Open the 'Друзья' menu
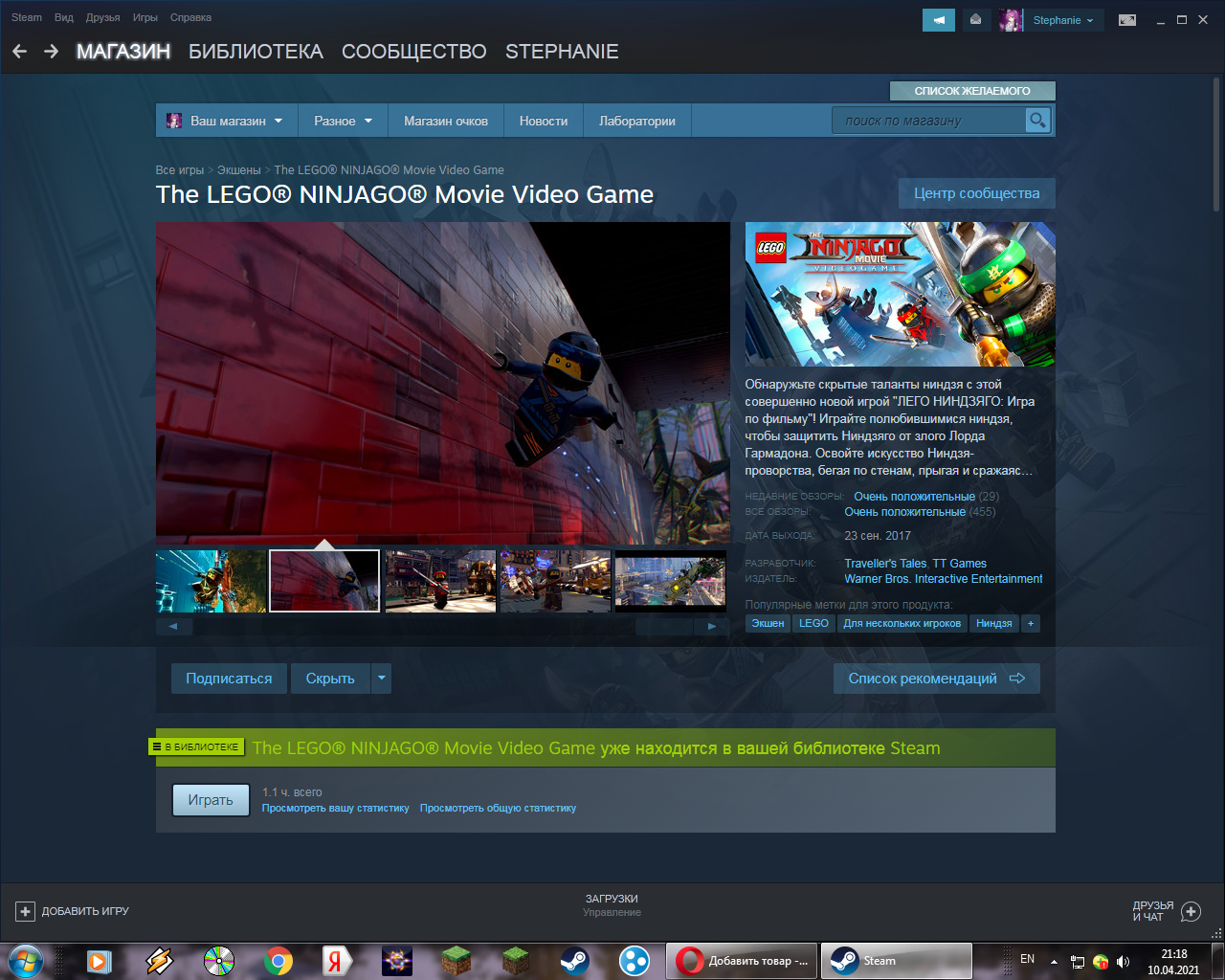 click(x=102, y=17)
